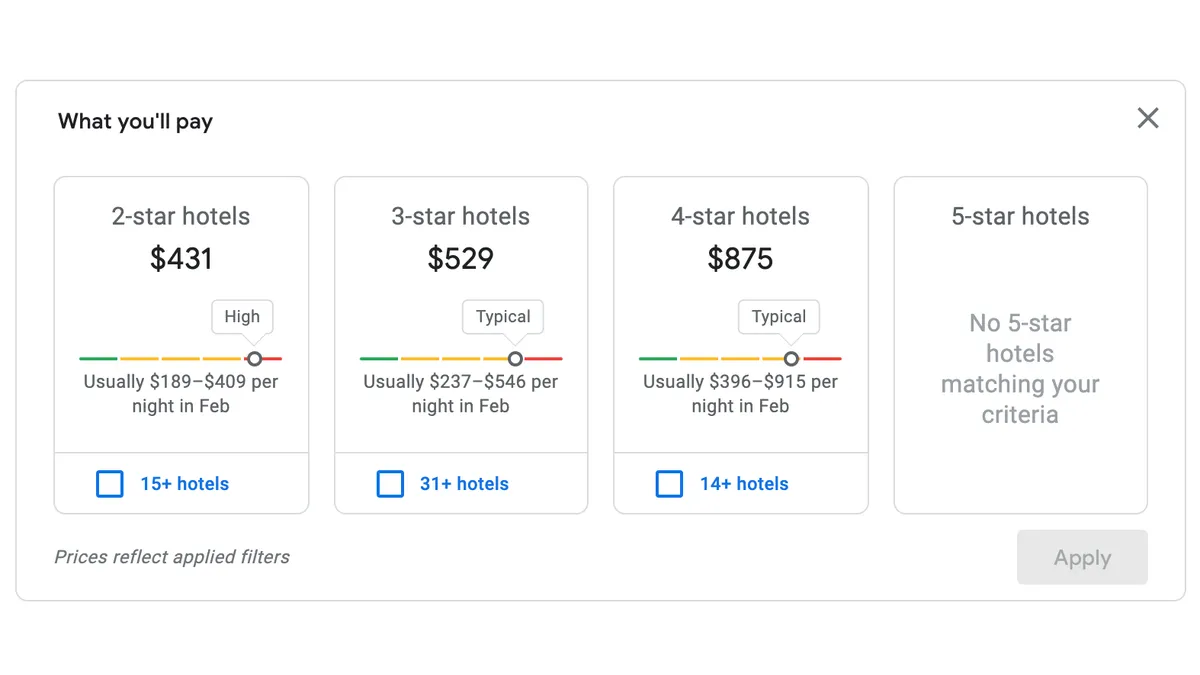Click the 2-star price indicator circle
1200x675 pixels.
click(254, 358)
